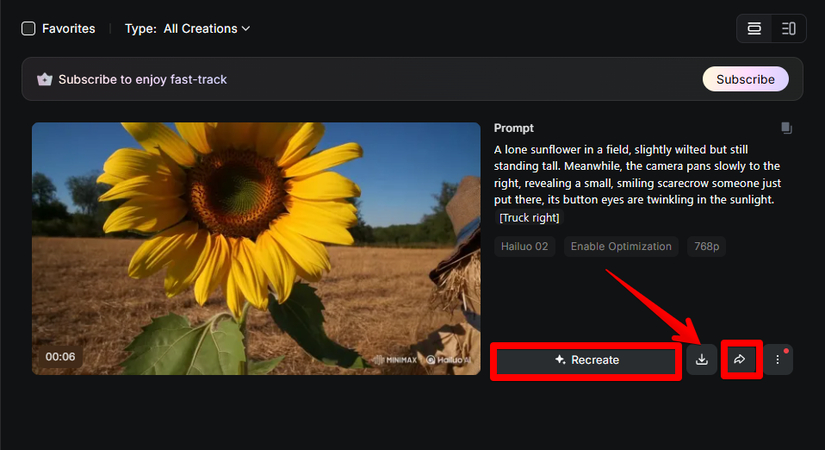Click the 00:06 duration badge
This screenshot has width=825, height=450.
pyautogui.click(x=60, y=357)
